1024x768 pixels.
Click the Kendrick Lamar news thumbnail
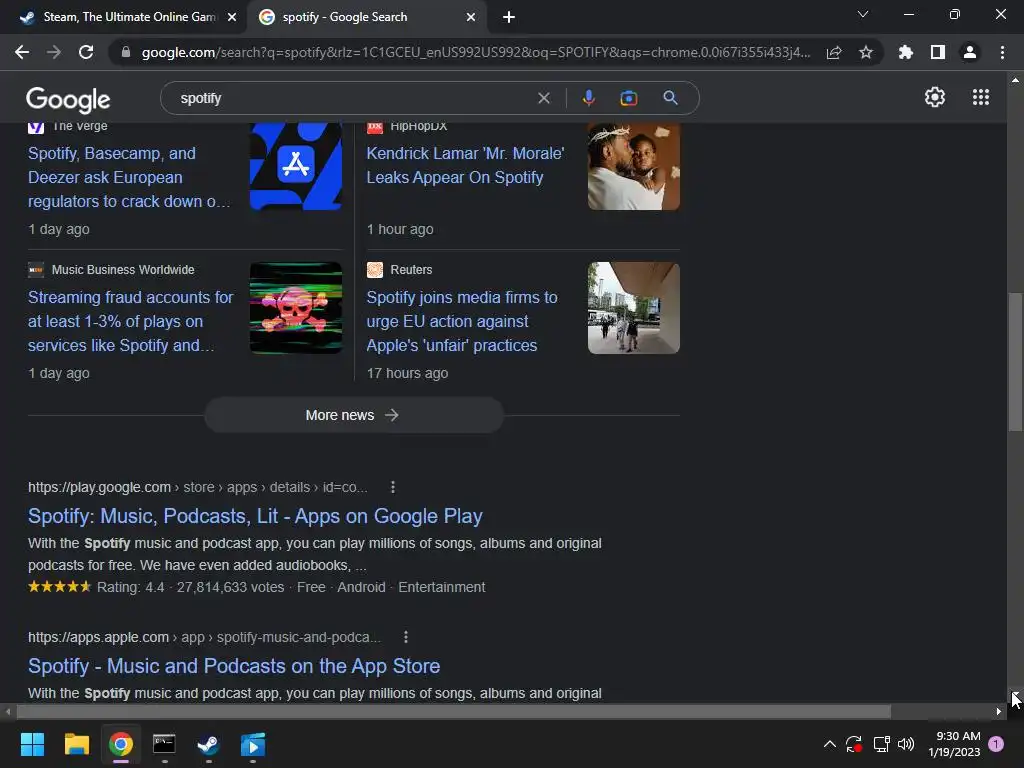pyautogui.click(x=633, y=167)
